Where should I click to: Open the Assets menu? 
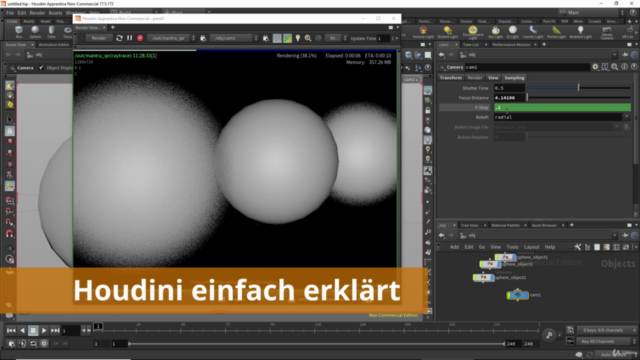(x=55, y=13)
